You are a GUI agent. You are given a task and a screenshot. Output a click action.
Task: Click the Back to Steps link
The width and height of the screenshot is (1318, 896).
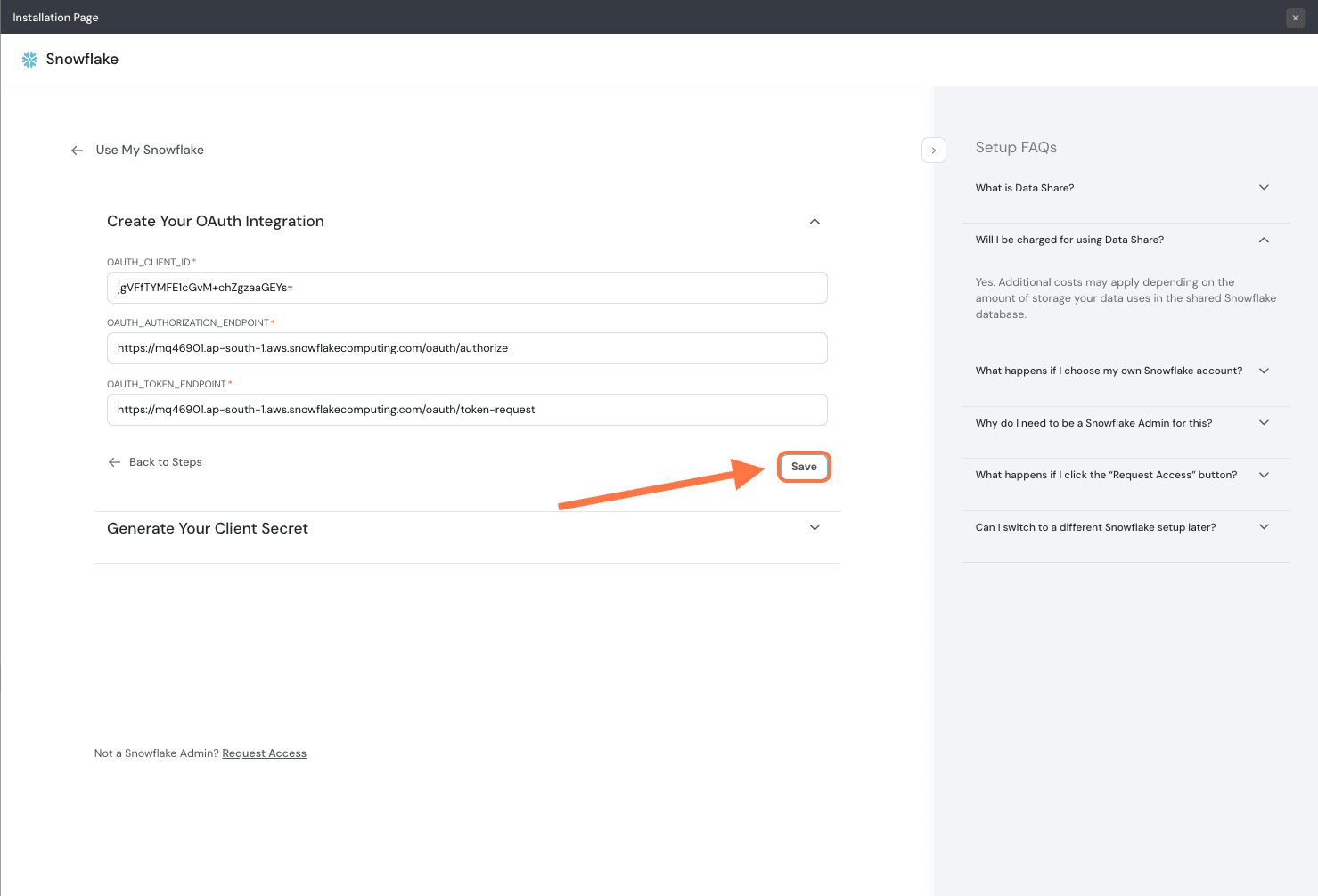point(166,462)
